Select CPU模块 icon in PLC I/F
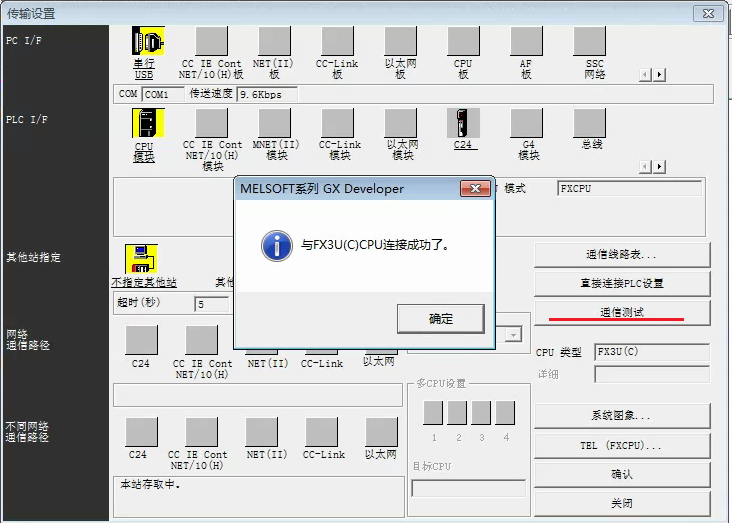Viewport: 732px width, 523px height. click(x=148, y=123)
